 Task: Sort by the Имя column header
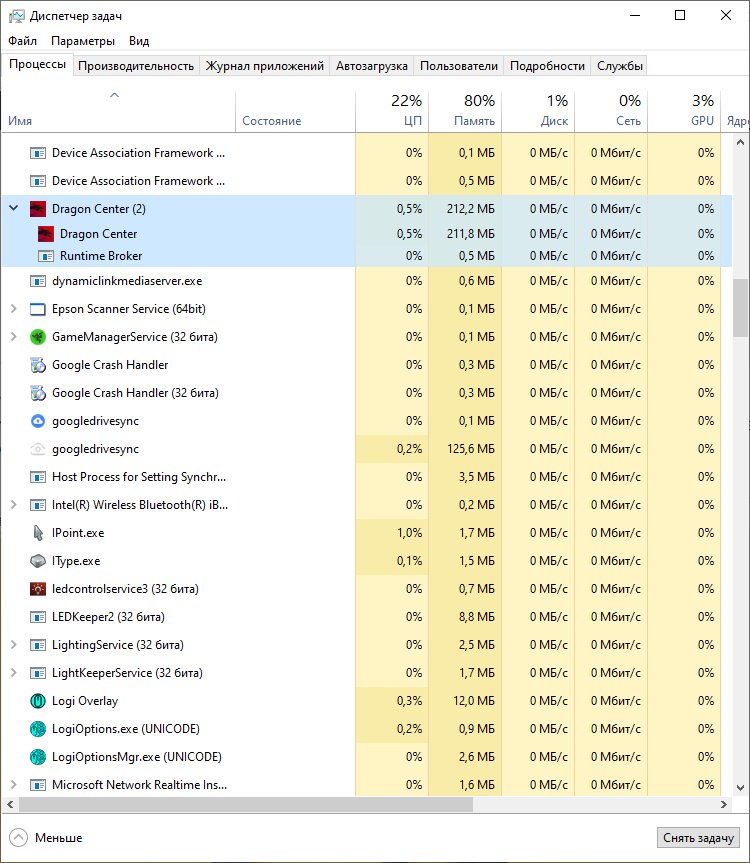pos(118,111)
